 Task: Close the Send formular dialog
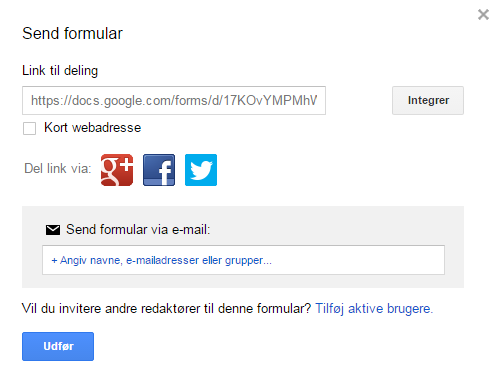[x=483, y=15]
